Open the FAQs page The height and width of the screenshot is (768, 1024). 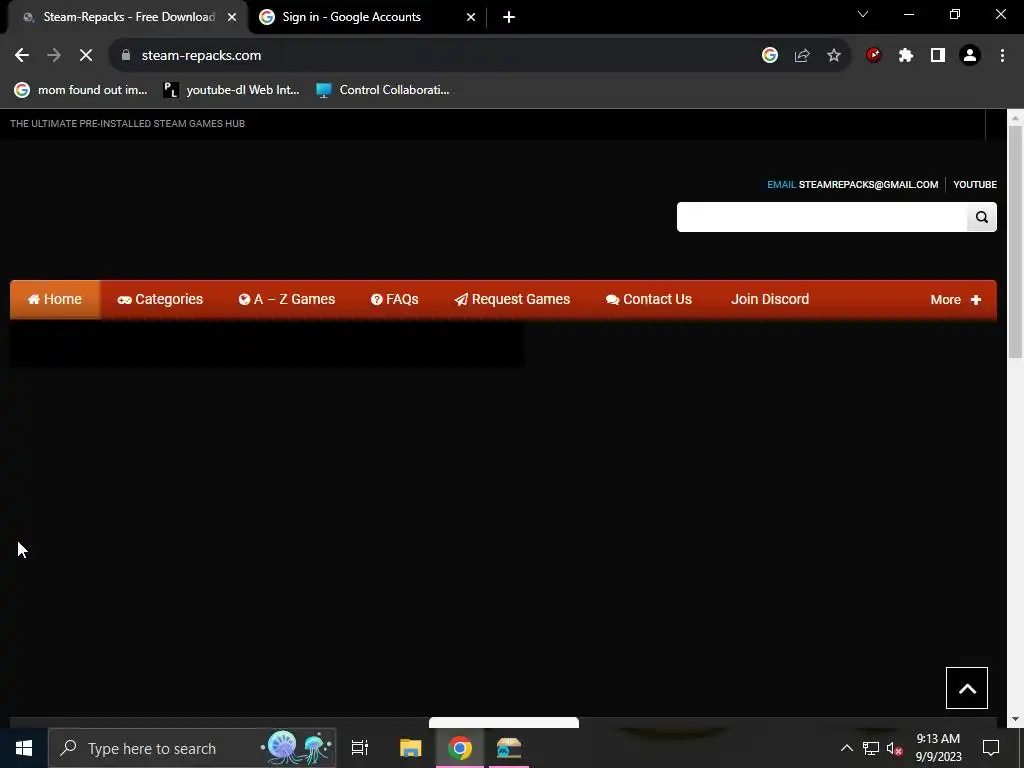point(394,300)
